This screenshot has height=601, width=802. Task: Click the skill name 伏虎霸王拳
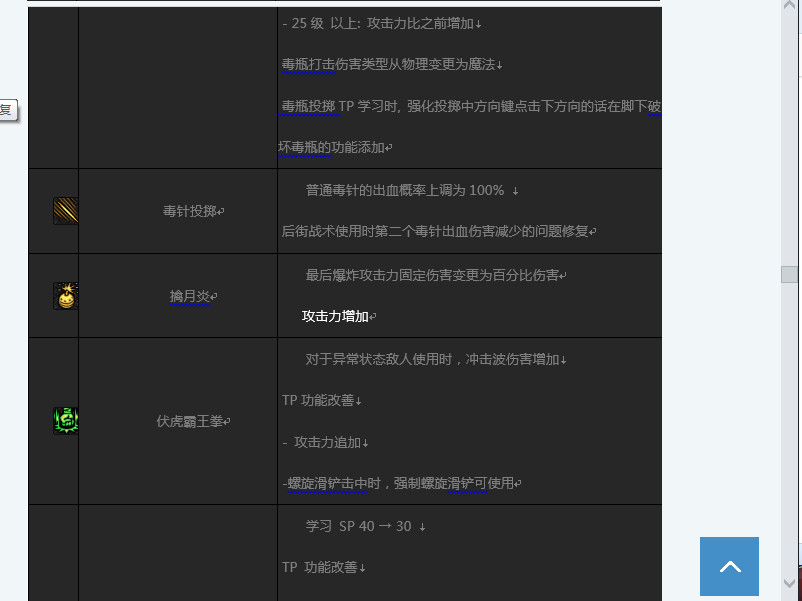tap(190, 421)
